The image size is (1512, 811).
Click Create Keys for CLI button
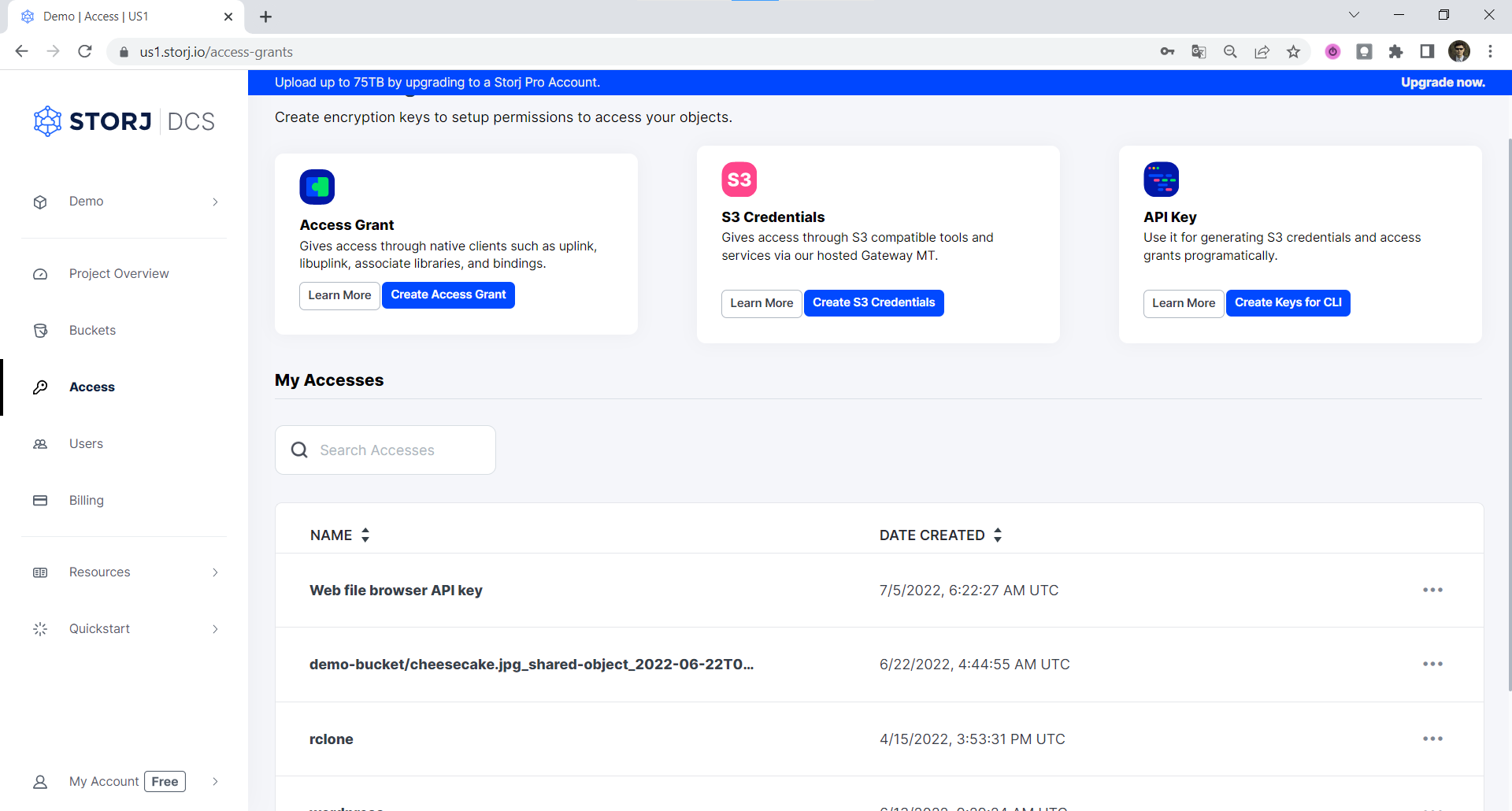click(1288, 303)
